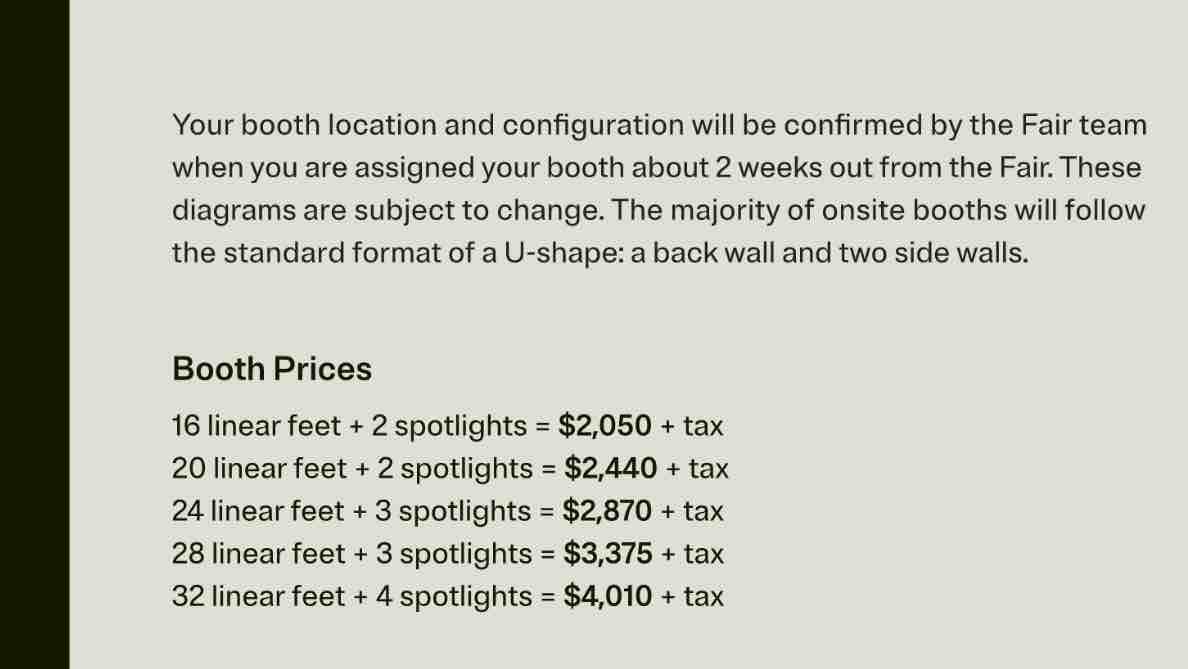Viewport: 1188px width, 669px height.
Task: Click the 24 linear feet pricing line
Action: pos(448,511)
